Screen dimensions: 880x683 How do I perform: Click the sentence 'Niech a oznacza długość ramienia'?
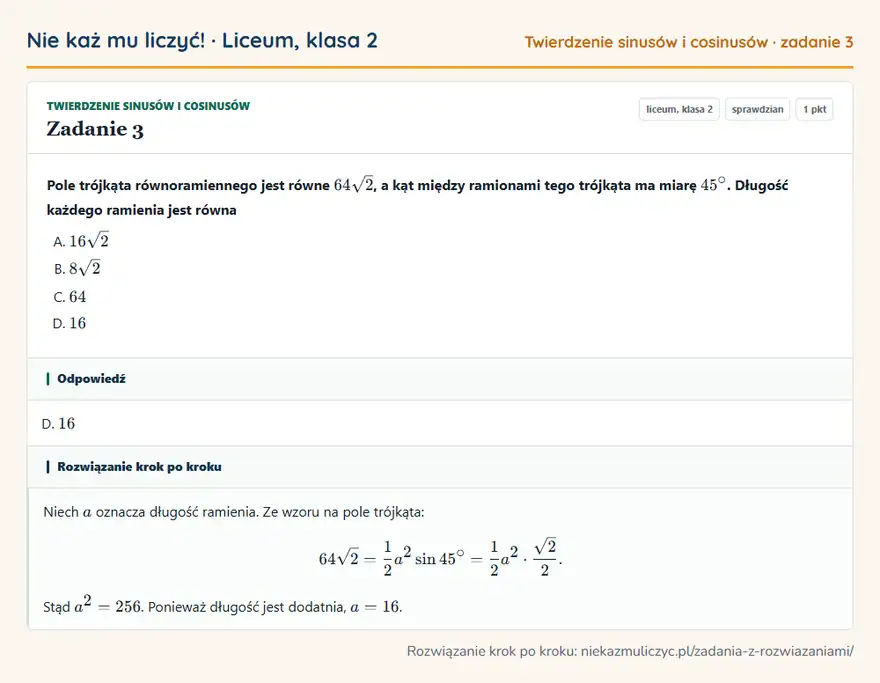coord(151,512)
